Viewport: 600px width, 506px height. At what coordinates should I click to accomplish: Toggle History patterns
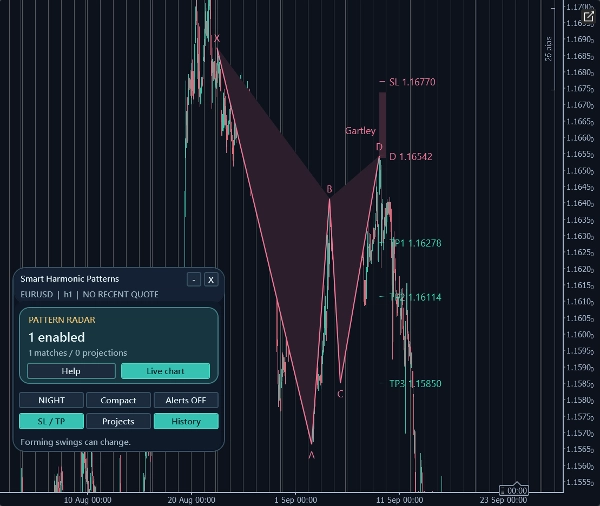pyautogui.click(x=186, y=421)
